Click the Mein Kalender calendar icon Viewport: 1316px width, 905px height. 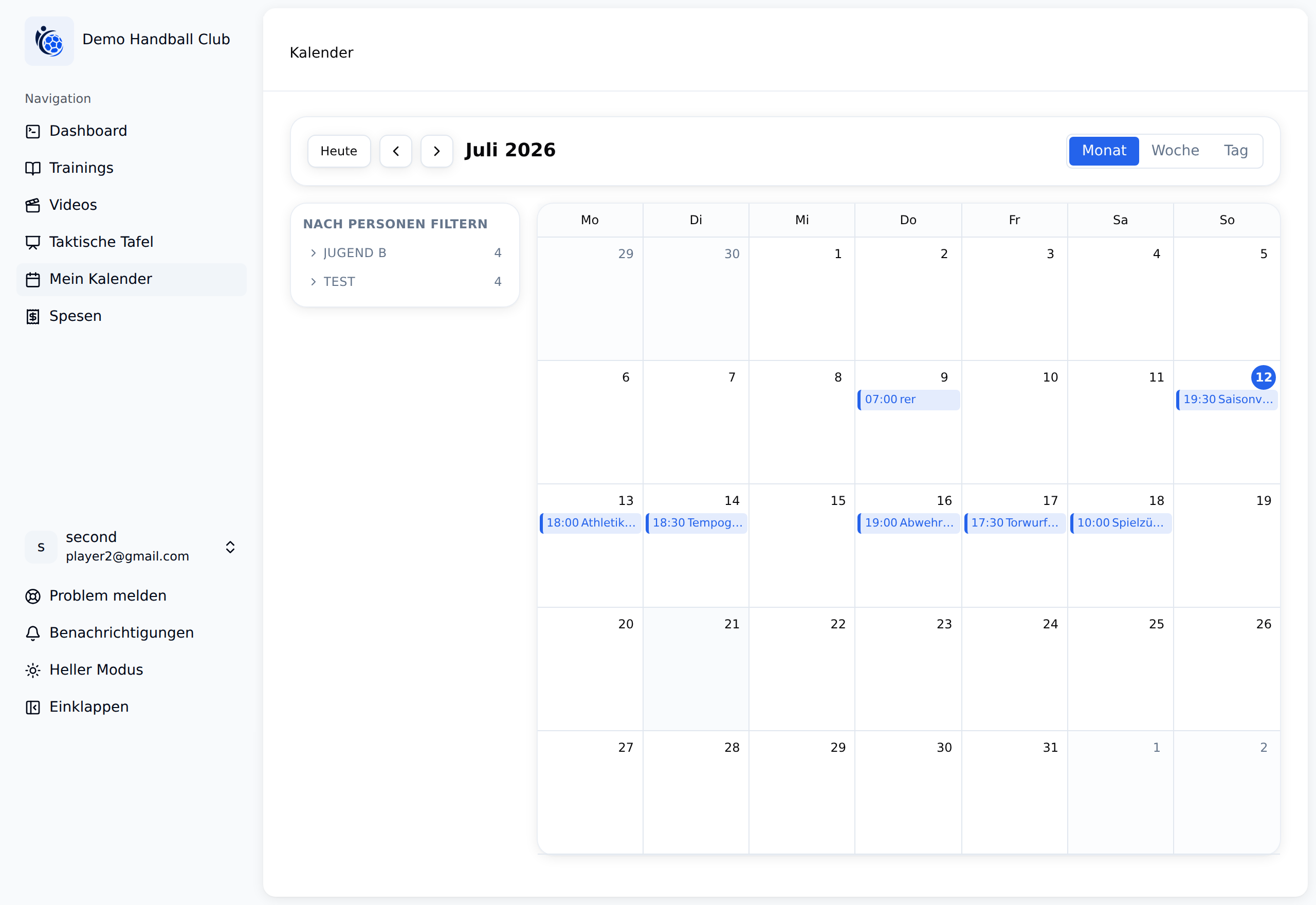33,280
